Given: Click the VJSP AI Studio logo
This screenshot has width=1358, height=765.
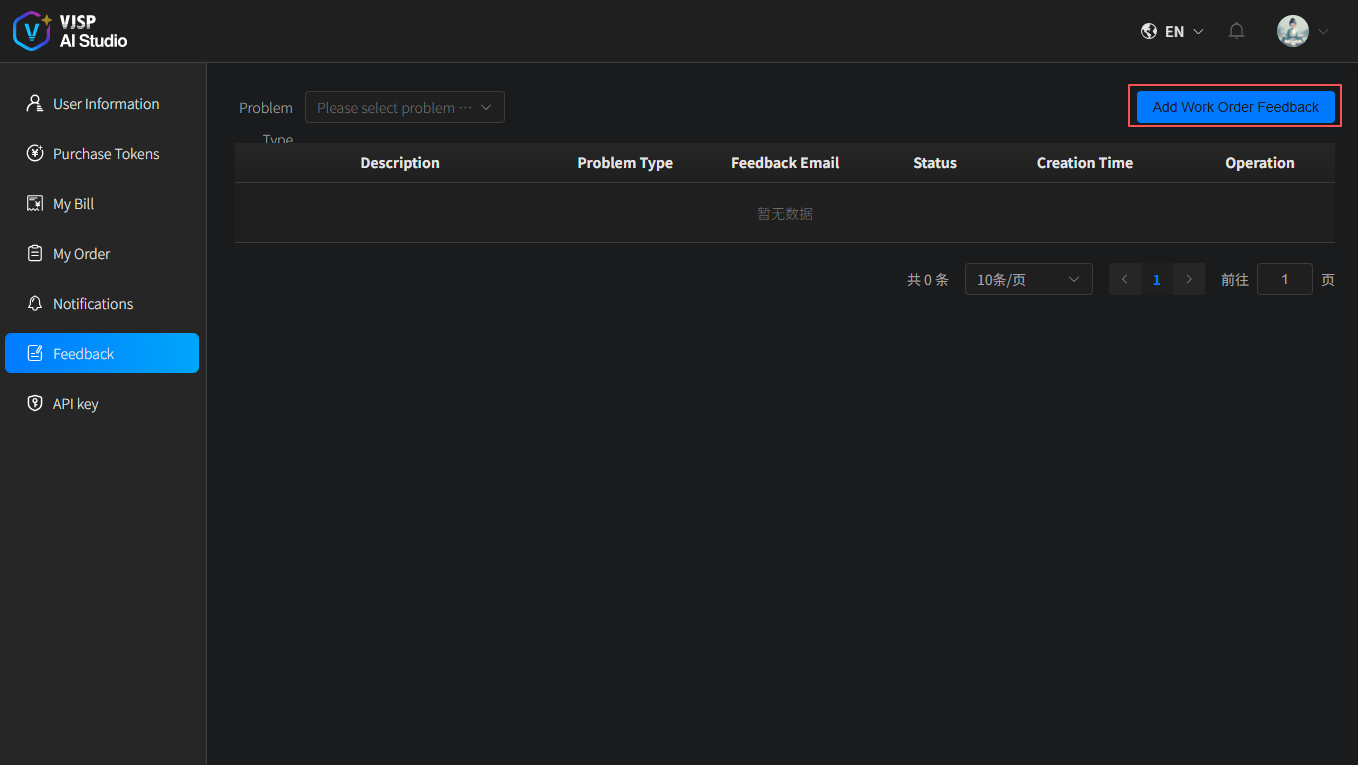Looking at the screenshot, I should (70, 31).
